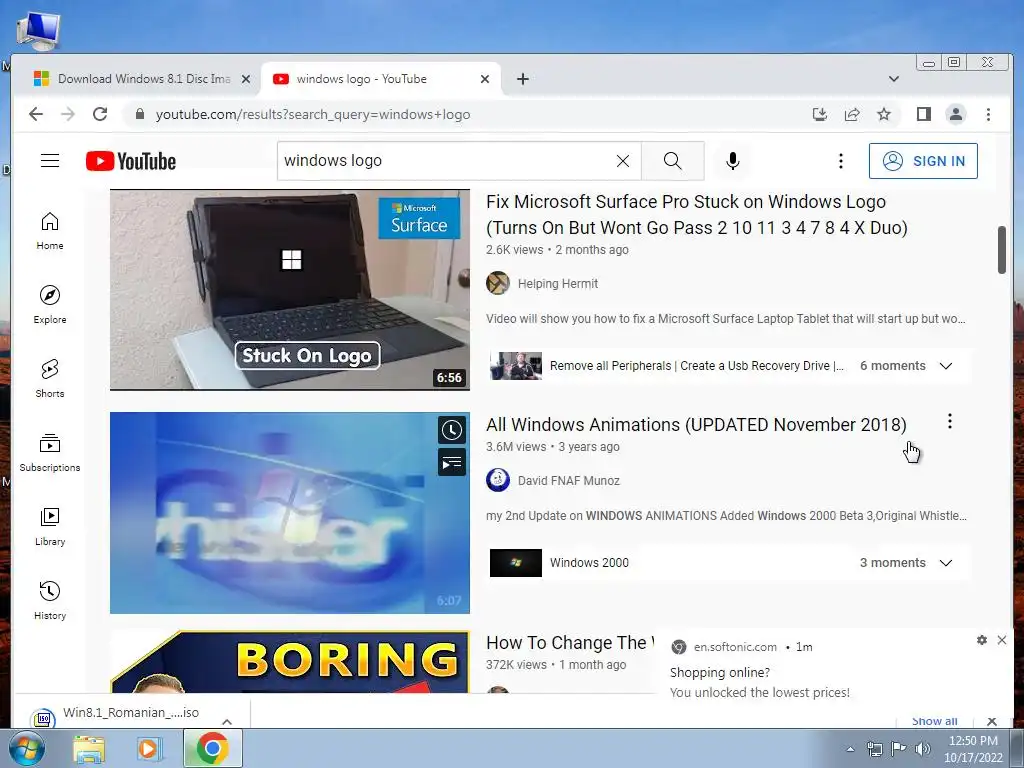Bookmark this page with the star

pyautogui.click(x=884, y=114)
